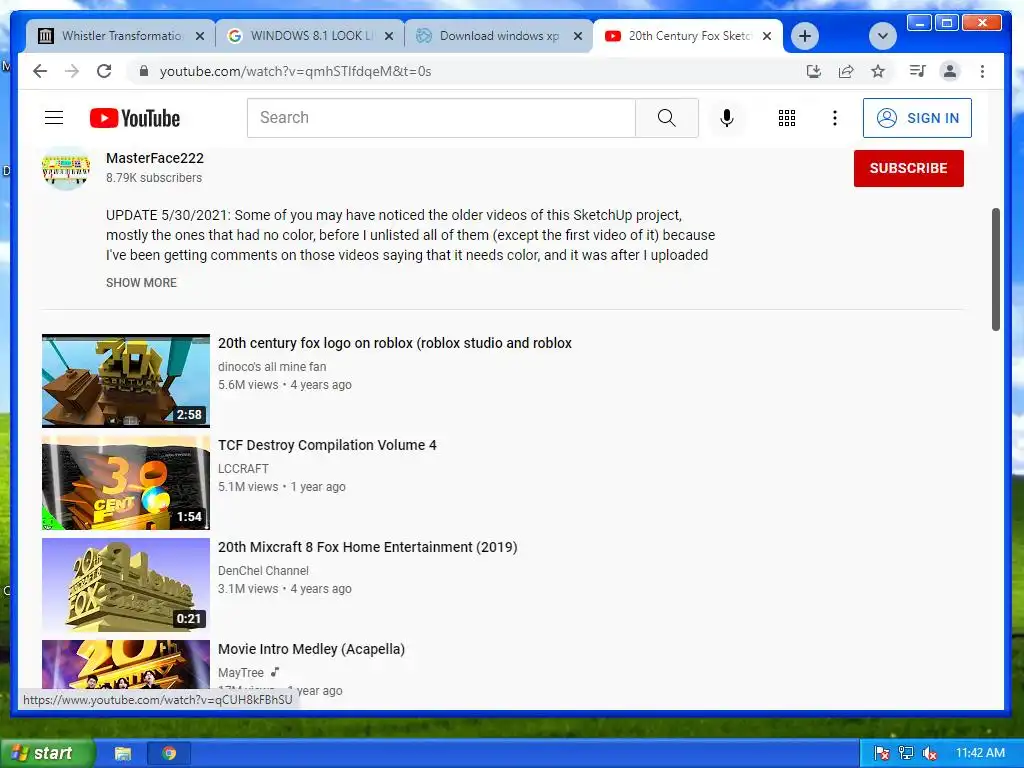Click the install app icon in address bar
This screenshot has width=1024, height=768.
point(814,71)
